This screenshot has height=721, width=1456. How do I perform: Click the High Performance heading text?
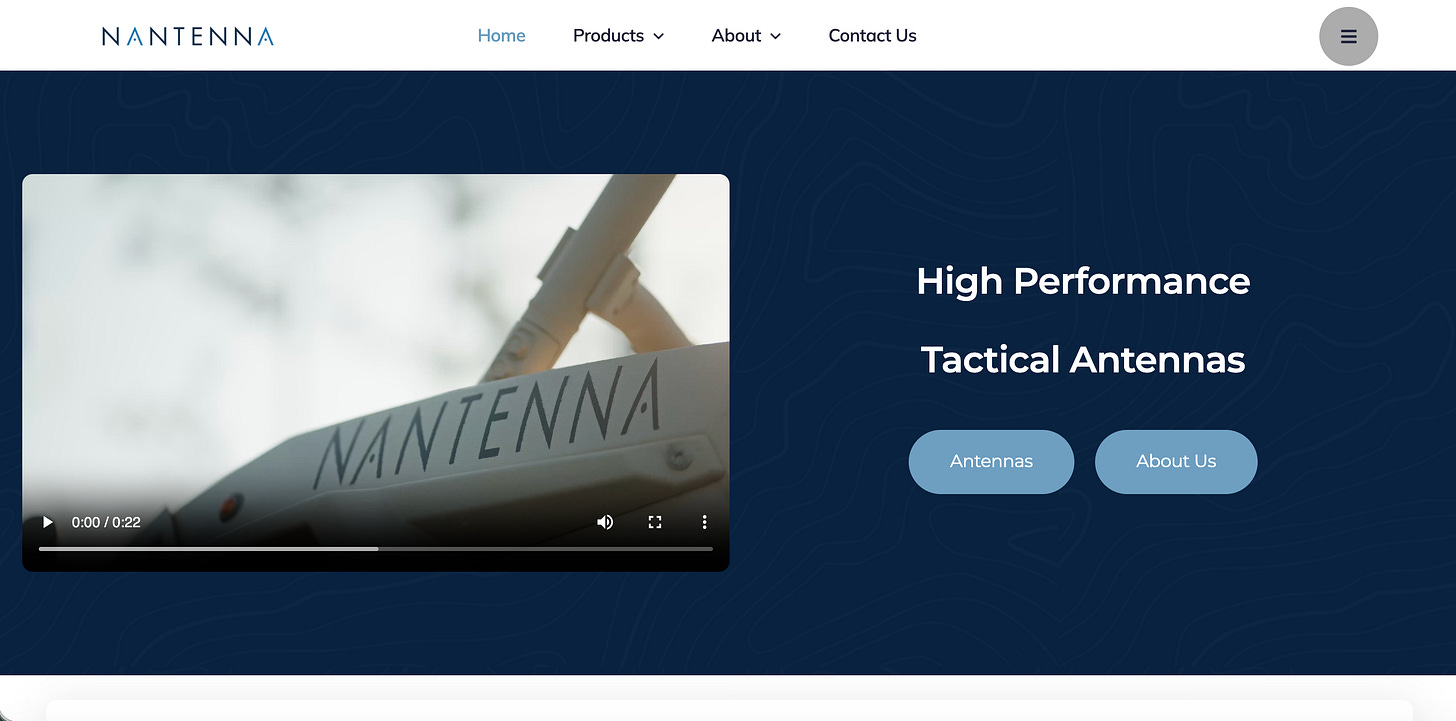(x=1083, y=281)
